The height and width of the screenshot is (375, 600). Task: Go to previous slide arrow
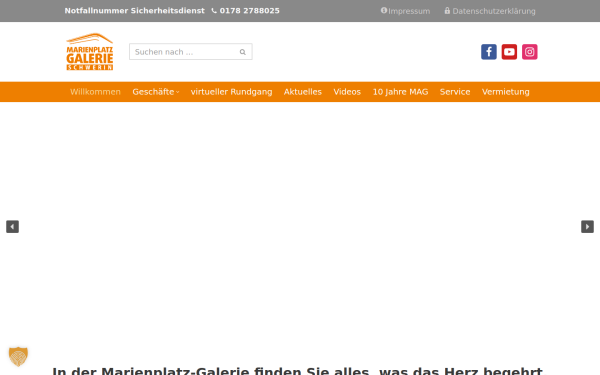pyautogui.click(x=12, y=227)
